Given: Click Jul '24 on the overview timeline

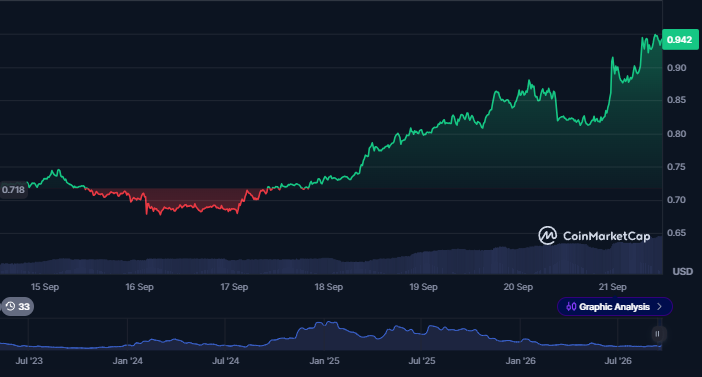Looking at the screenshot, I should 226,361.
